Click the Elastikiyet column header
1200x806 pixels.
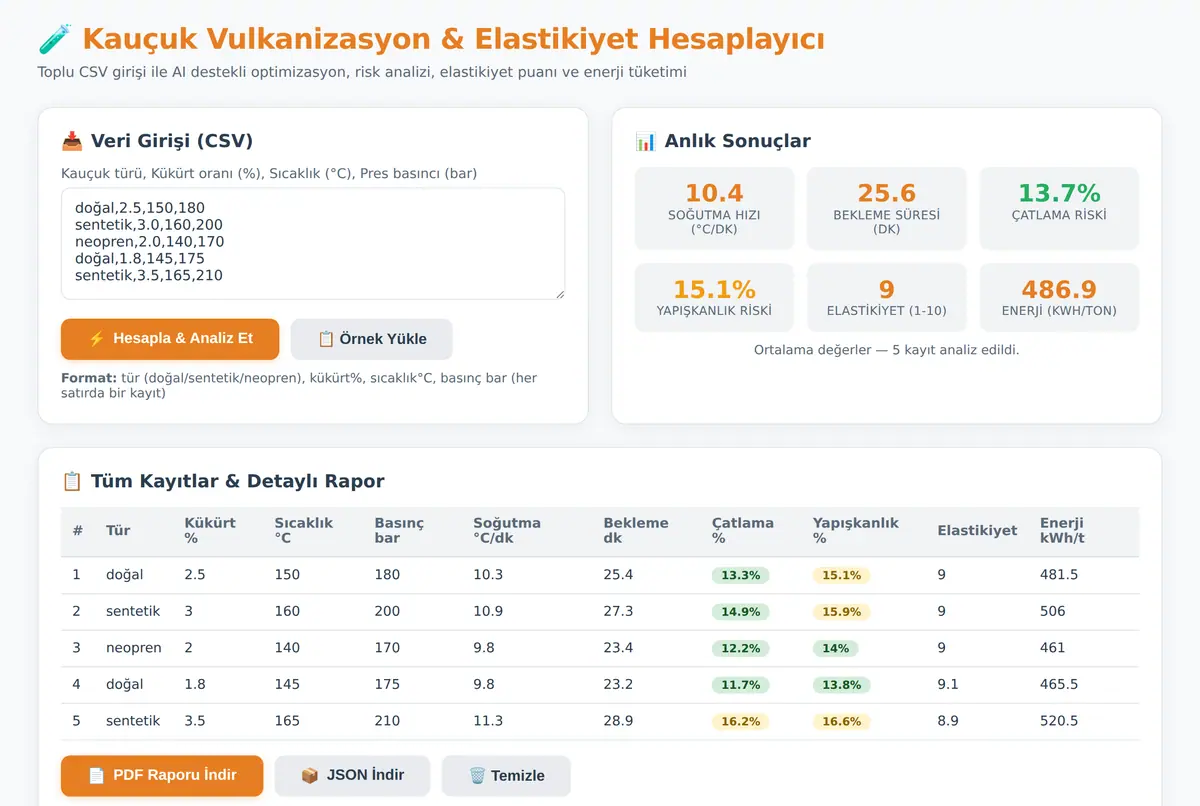pyautogui.click(x=977, y=530)
